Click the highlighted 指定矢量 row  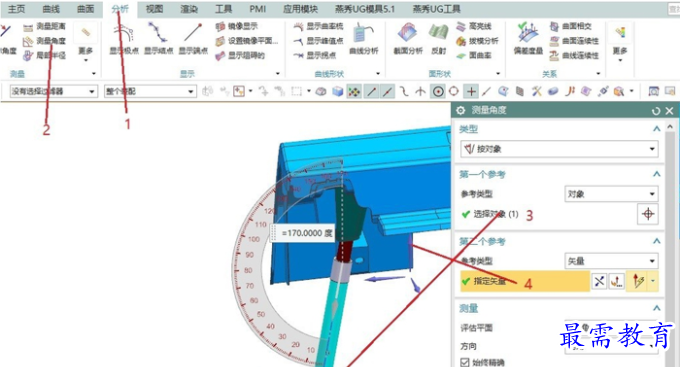coord(525,281)
